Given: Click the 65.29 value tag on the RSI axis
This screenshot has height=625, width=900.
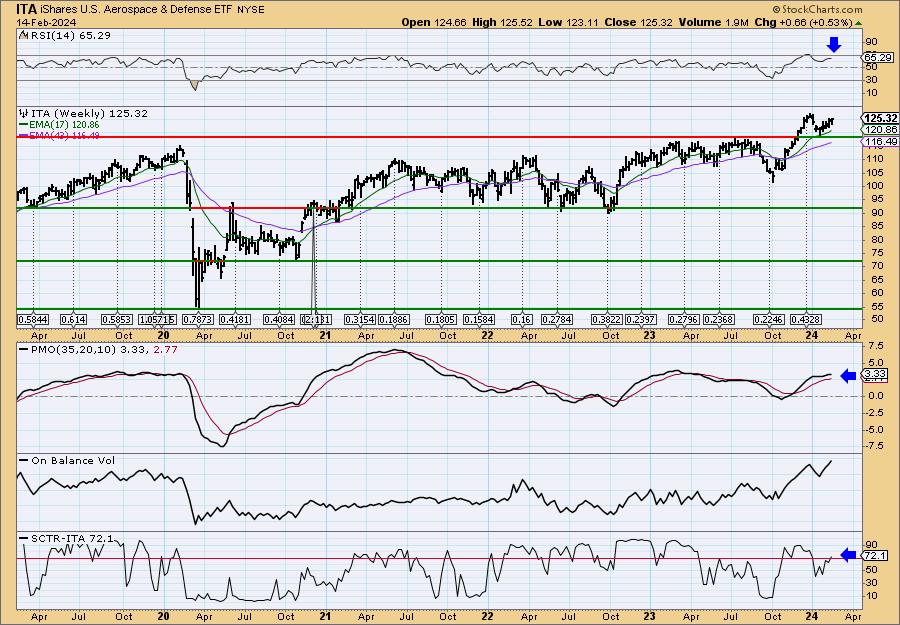Looking at the screenshot, I should tap(878, 57).
